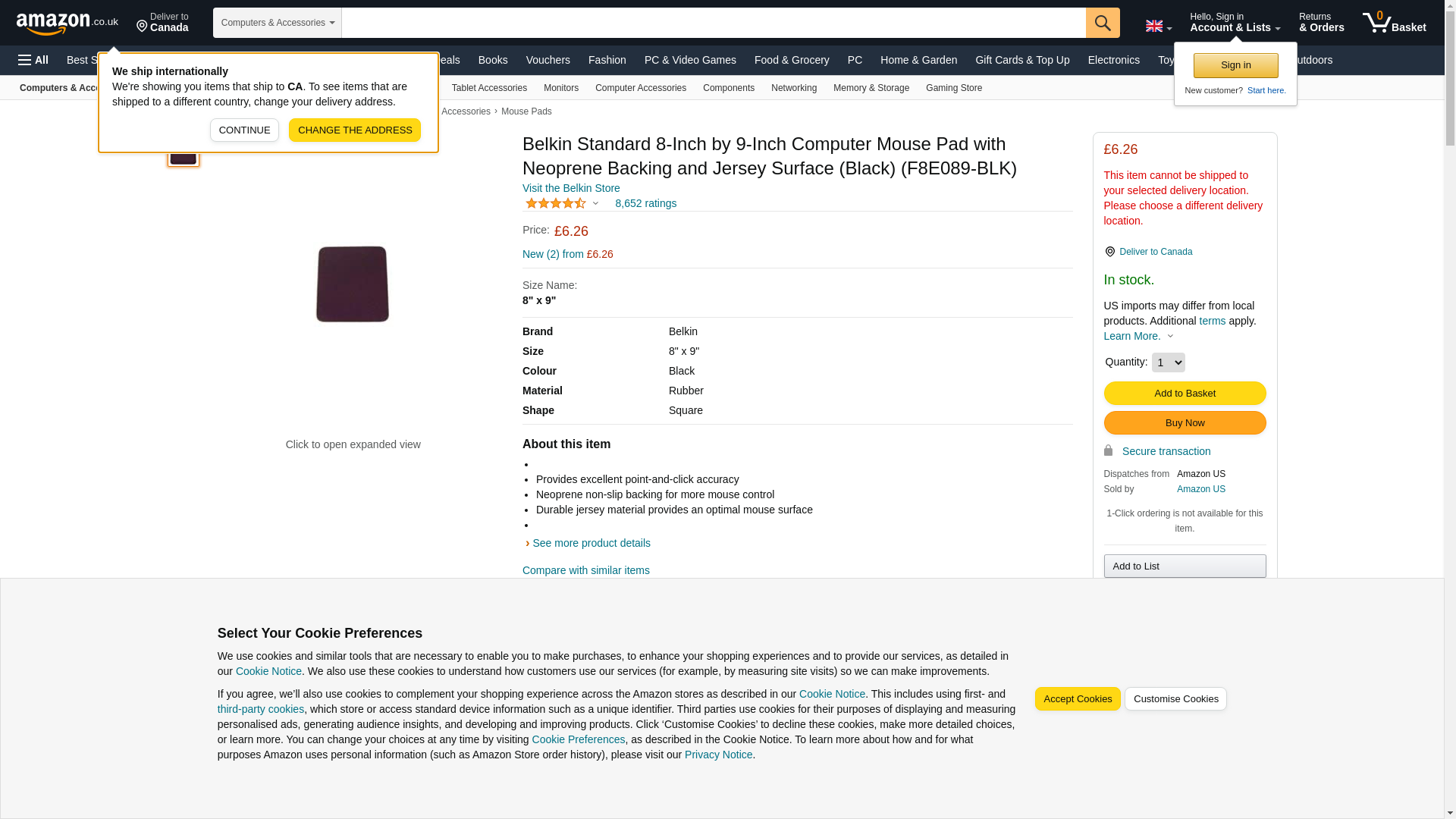The width and height of the screenshot is (1456, 819).
Task: Open the Add to List dropdown
Action: point(1185,566)
